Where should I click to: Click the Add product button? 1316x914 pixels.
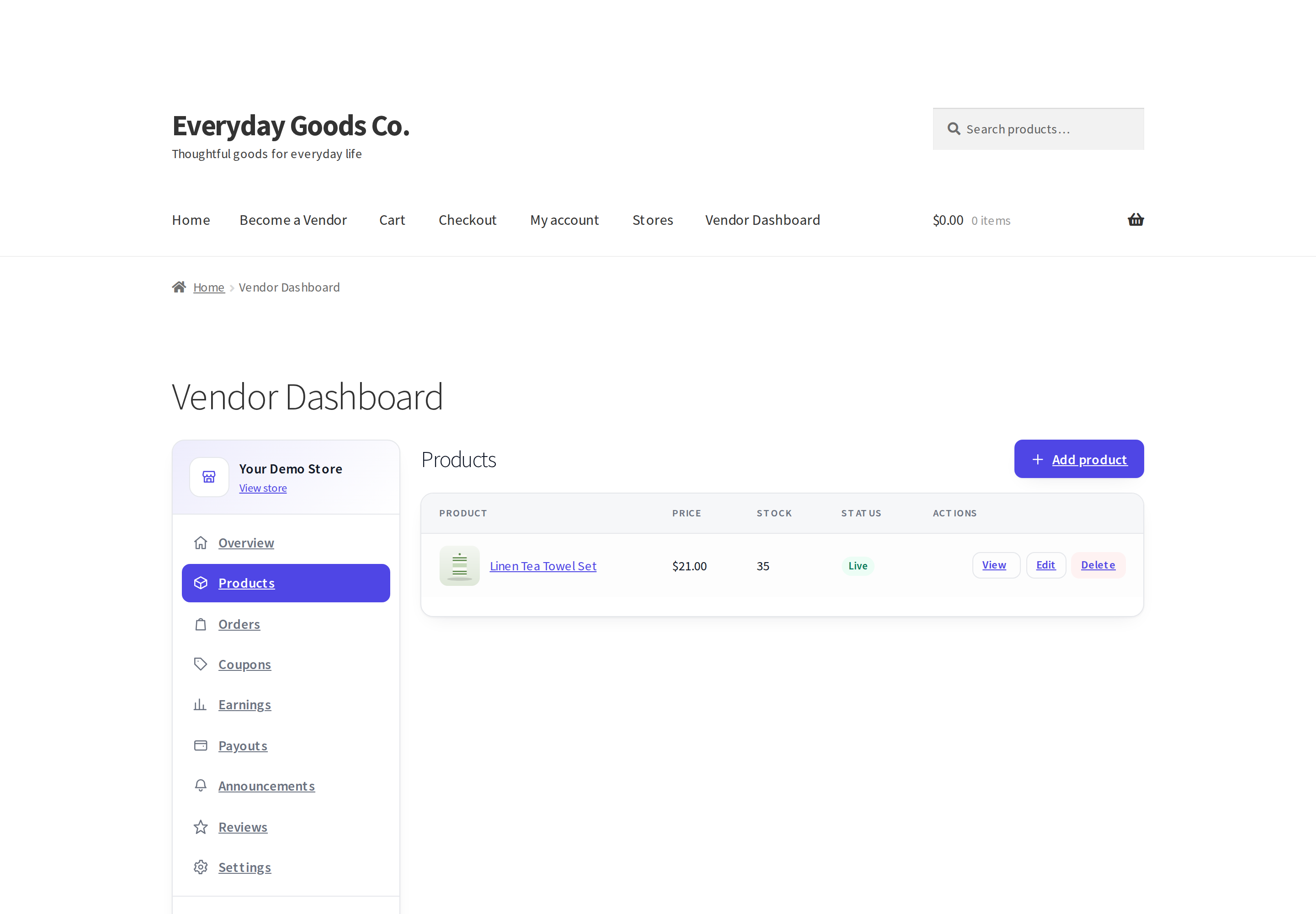1079,459
